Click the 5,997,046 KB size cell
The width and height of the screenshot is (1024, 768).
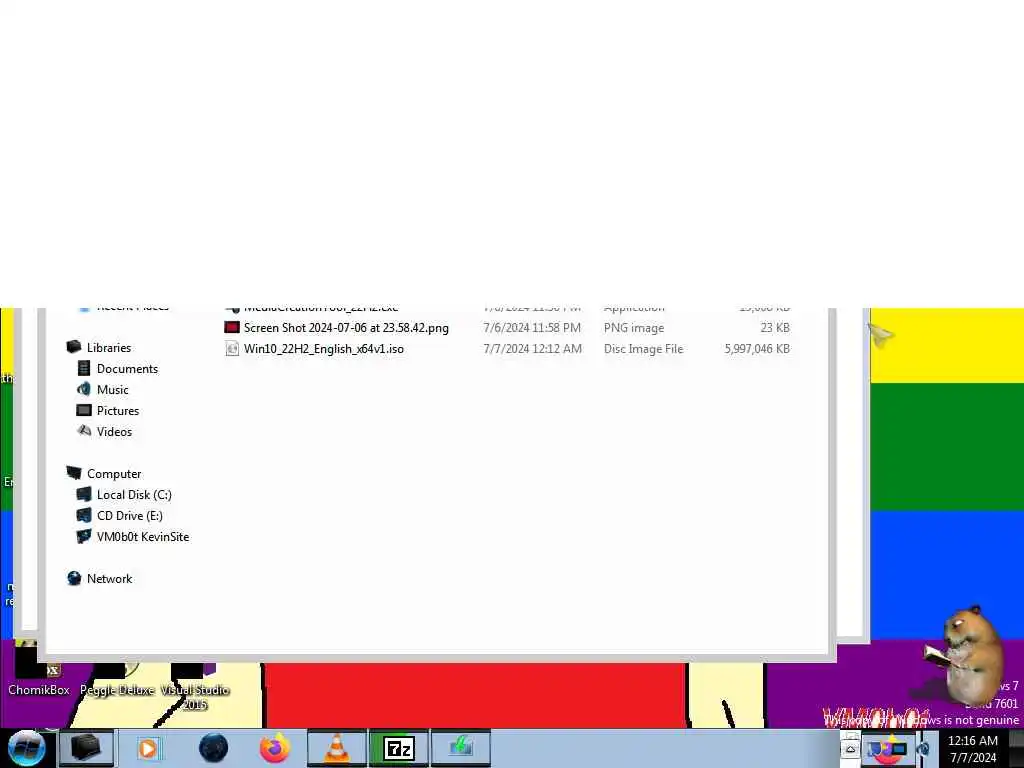pos(757,349)
